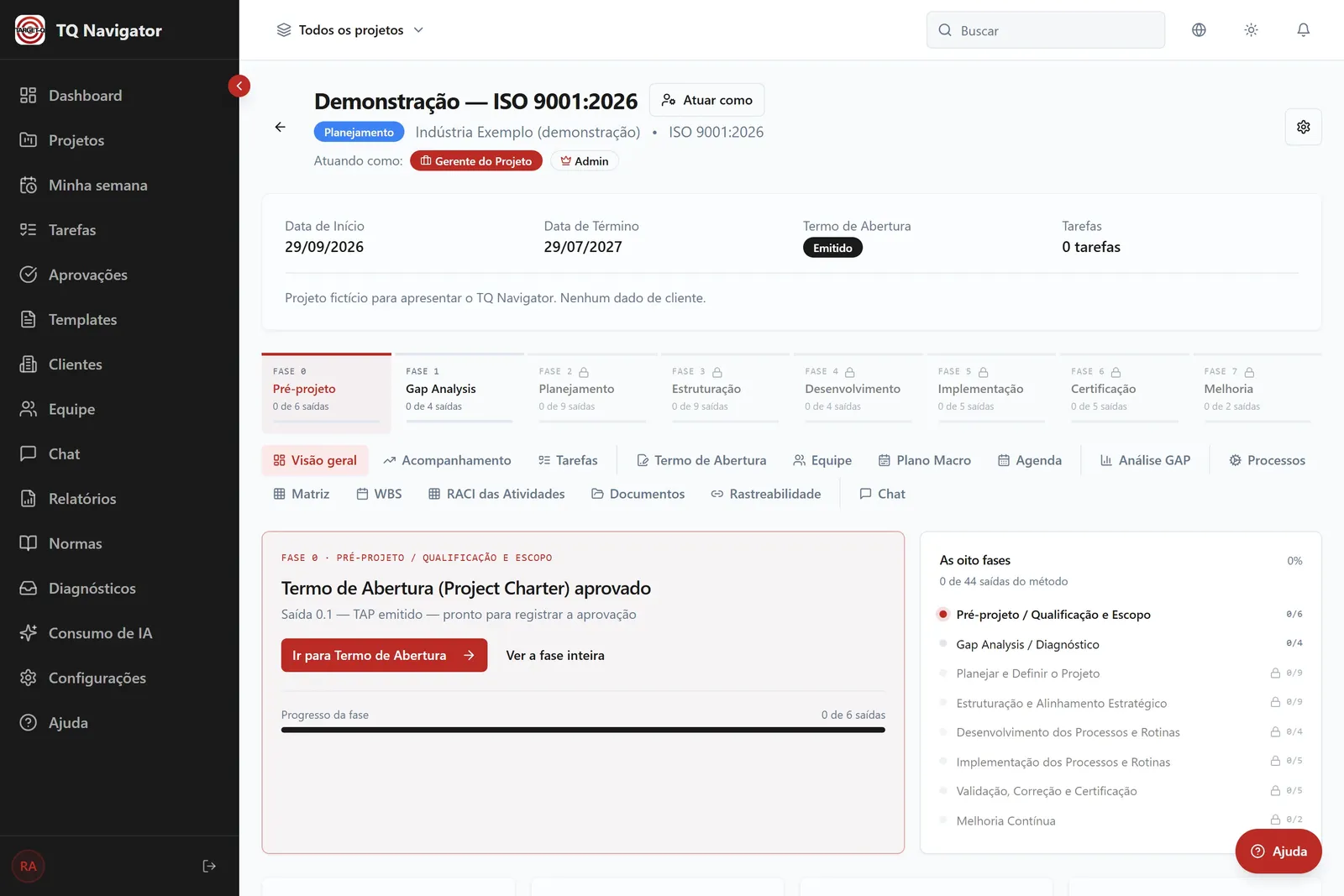Click Ver a fase inteira link
Image resolution: width=1344 pixels, height=896 pixels.
555,655
